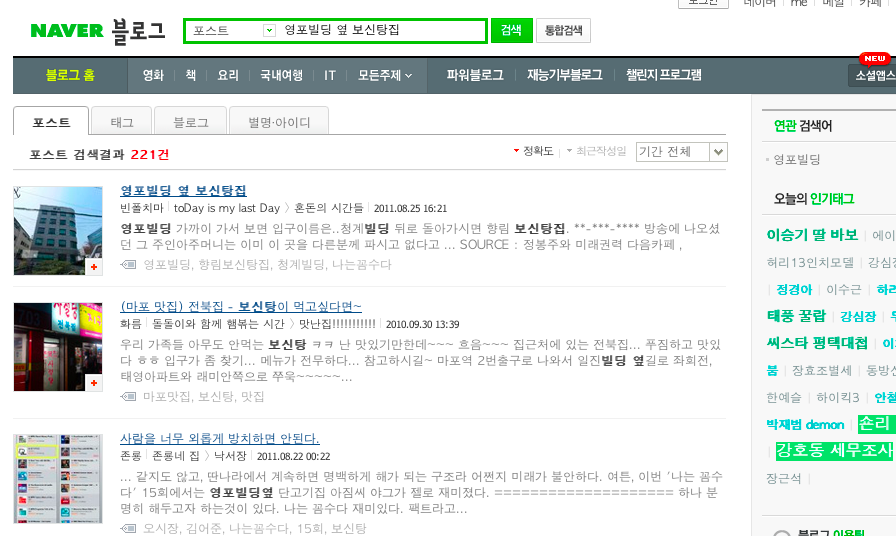Click tag icon beside 영포빌딩, 항림보신탕집 tags
The image size is (896, 536).
[x=129, y=265]
